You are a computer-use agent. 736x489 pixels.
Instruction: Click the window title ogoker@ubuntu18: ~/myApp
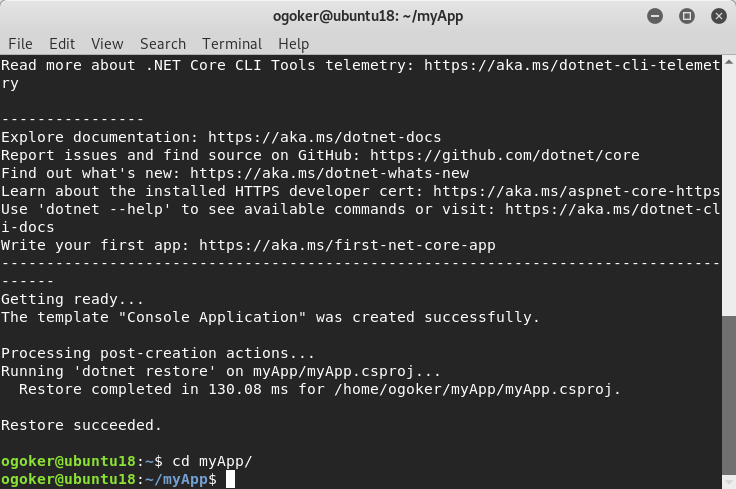[368, 16]
